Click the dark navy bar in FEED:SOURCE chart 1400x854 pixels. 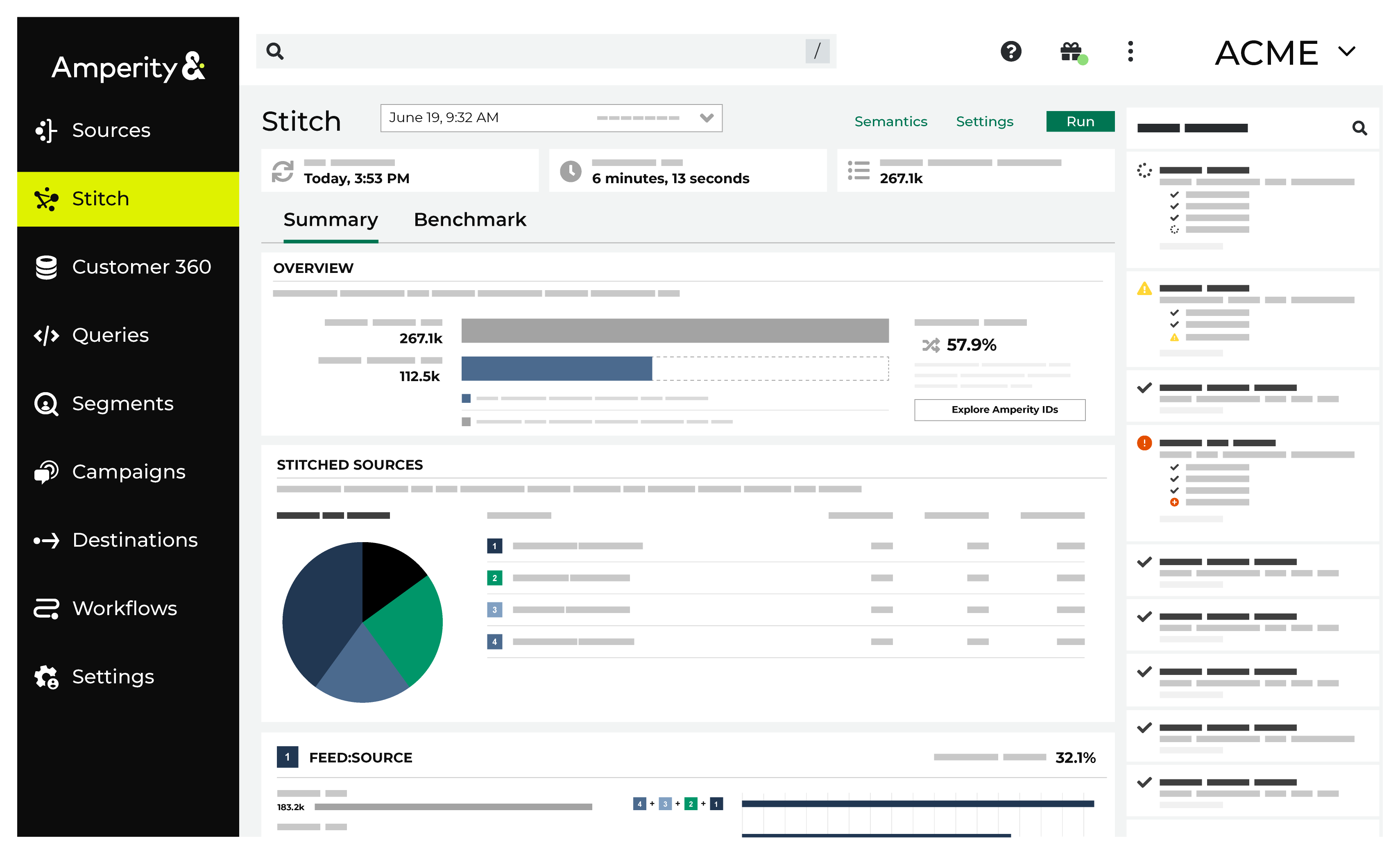(x=917, y=804)
